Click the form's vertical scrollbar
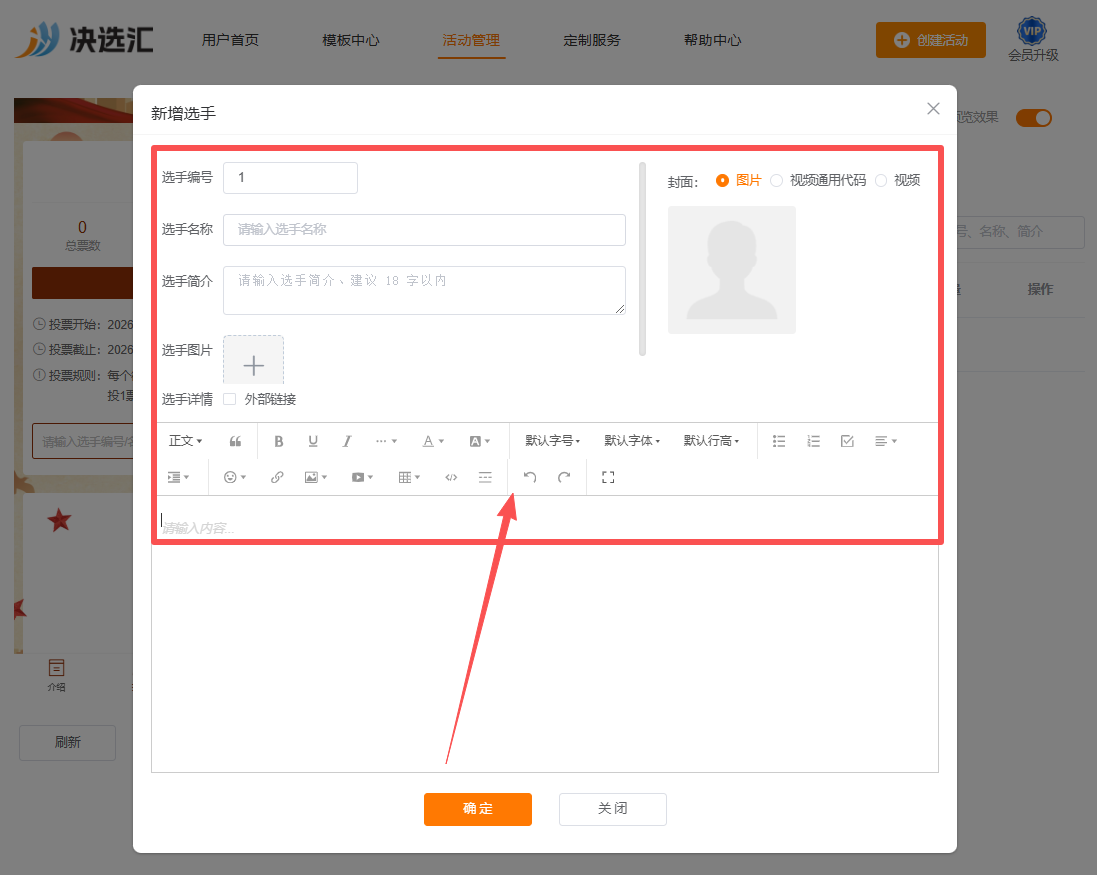 [x=642, y=259]
